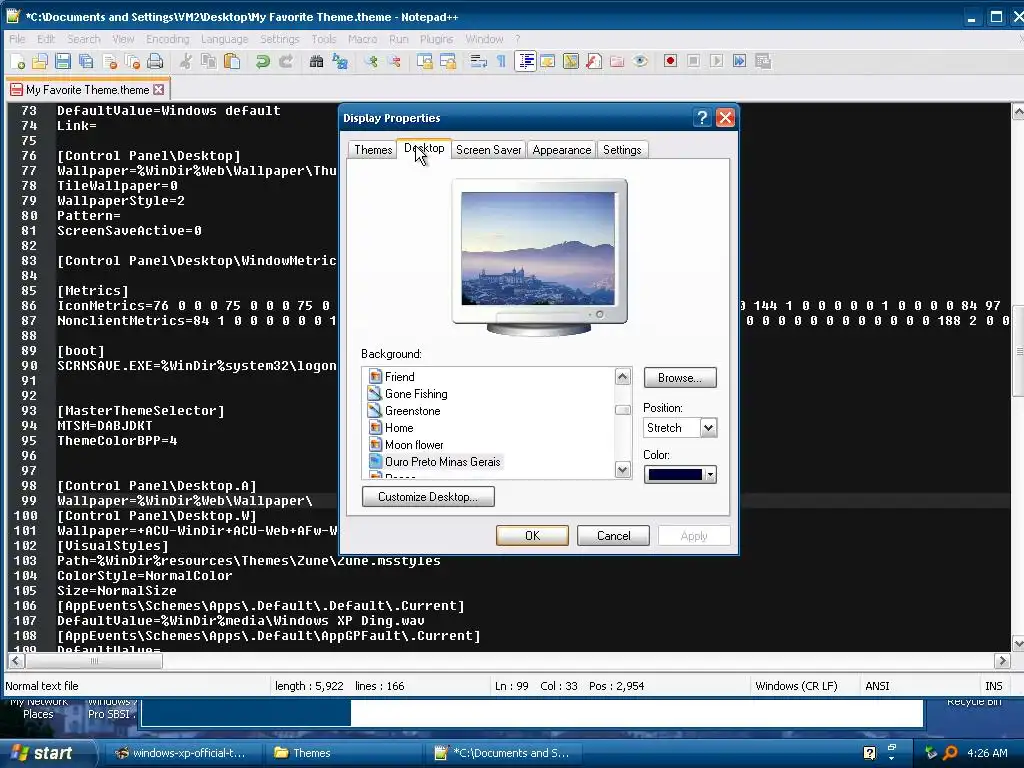Image resolution: width=1024 pixels, height=768 pixels.
Task: Open the Settings tab in Display Properties
Action: click(x=622, y=150)
